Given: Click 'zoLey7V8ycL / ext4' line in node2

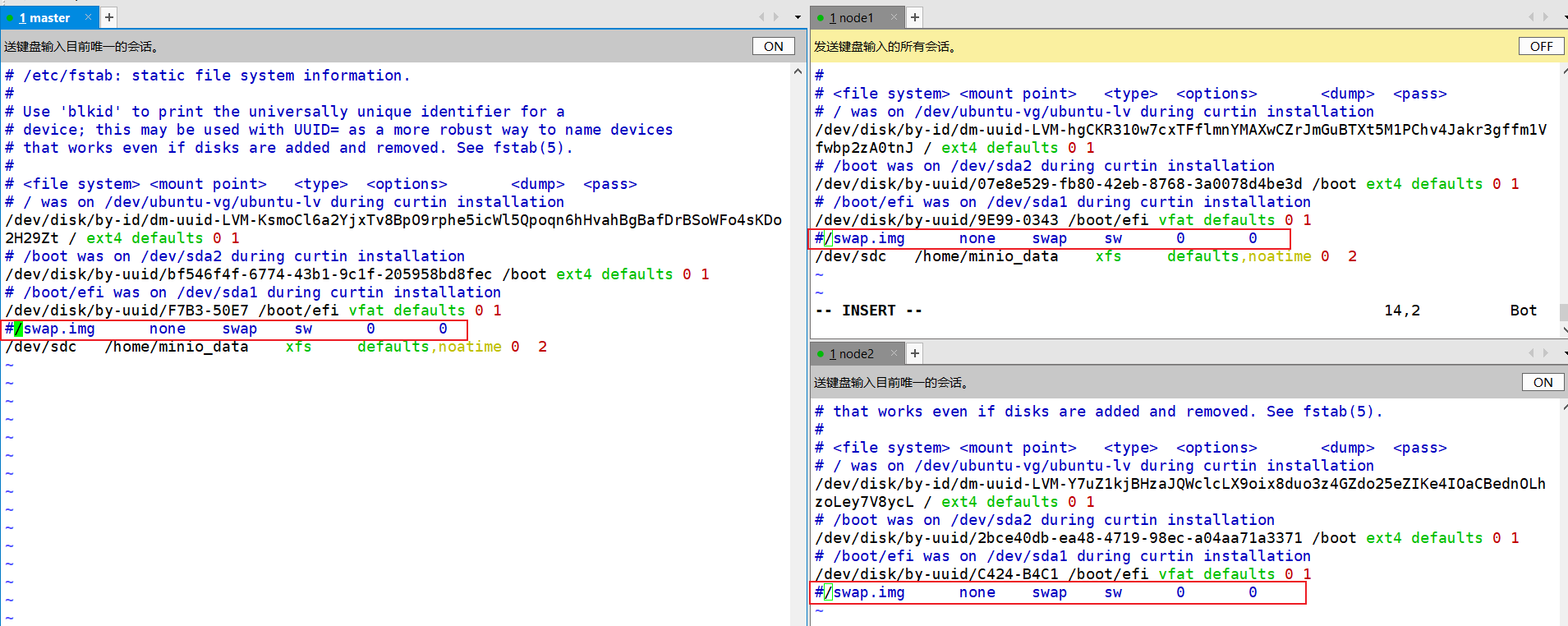Looking at the screenshot, I should [954, 502].
